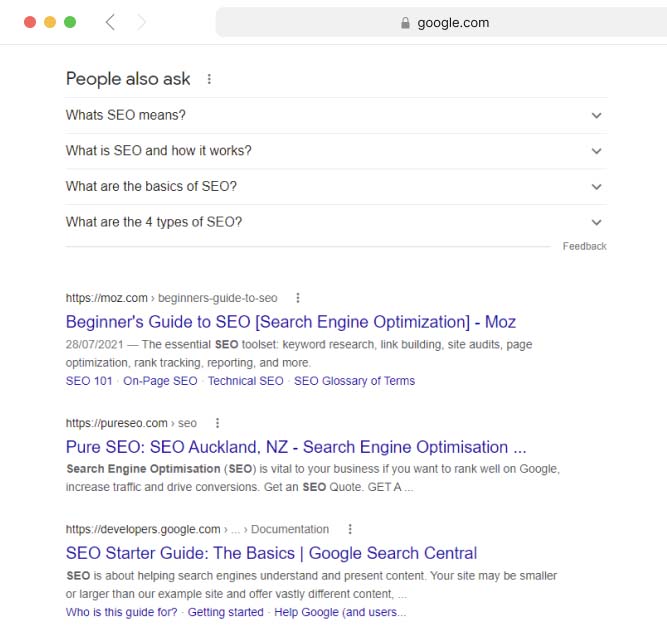Open Beginner's Guide to SEO Moz result
The image size is (667, 641).
coord(290,322)
